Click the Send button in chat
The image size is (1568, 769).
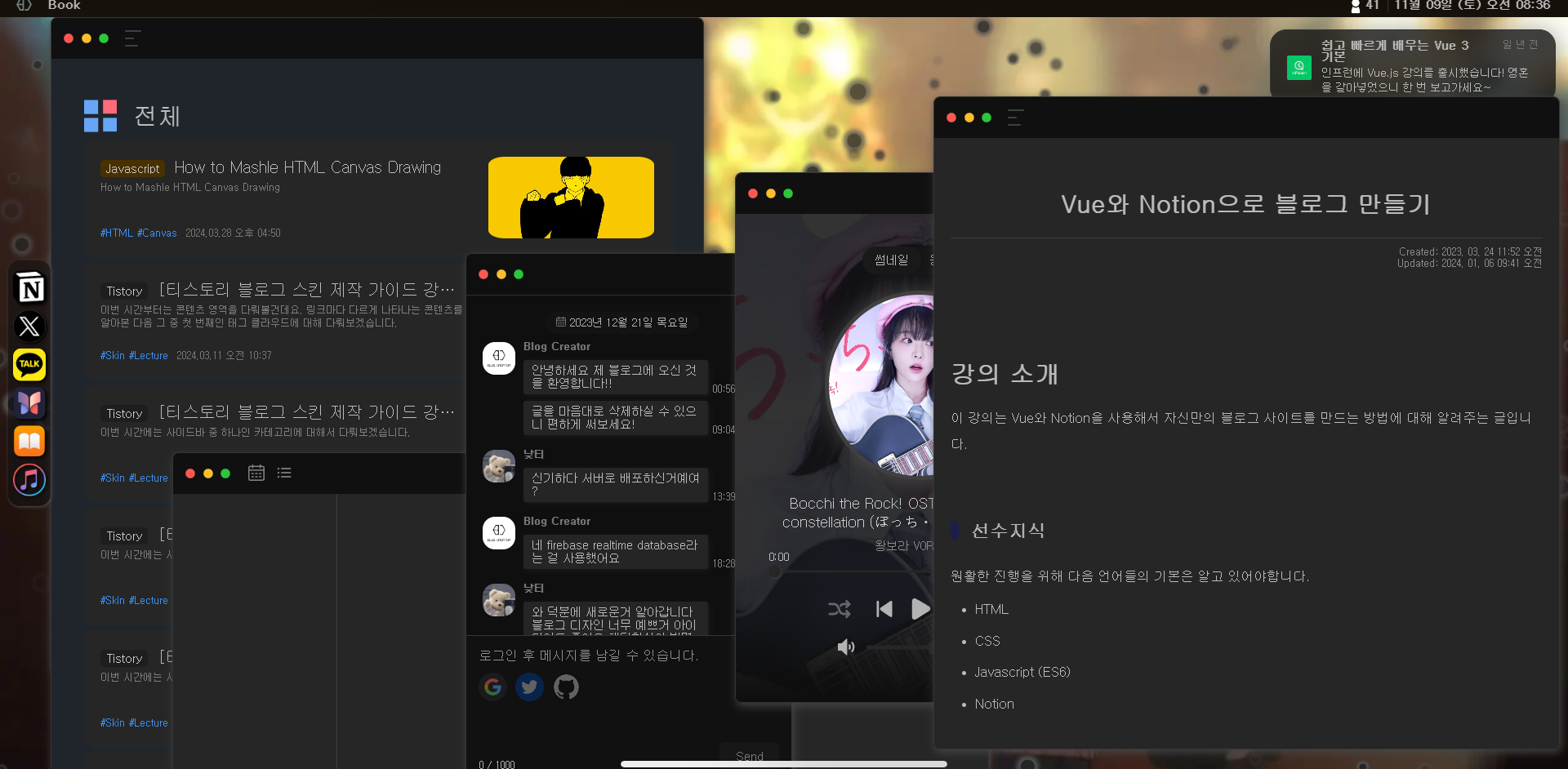coord(749,756)
